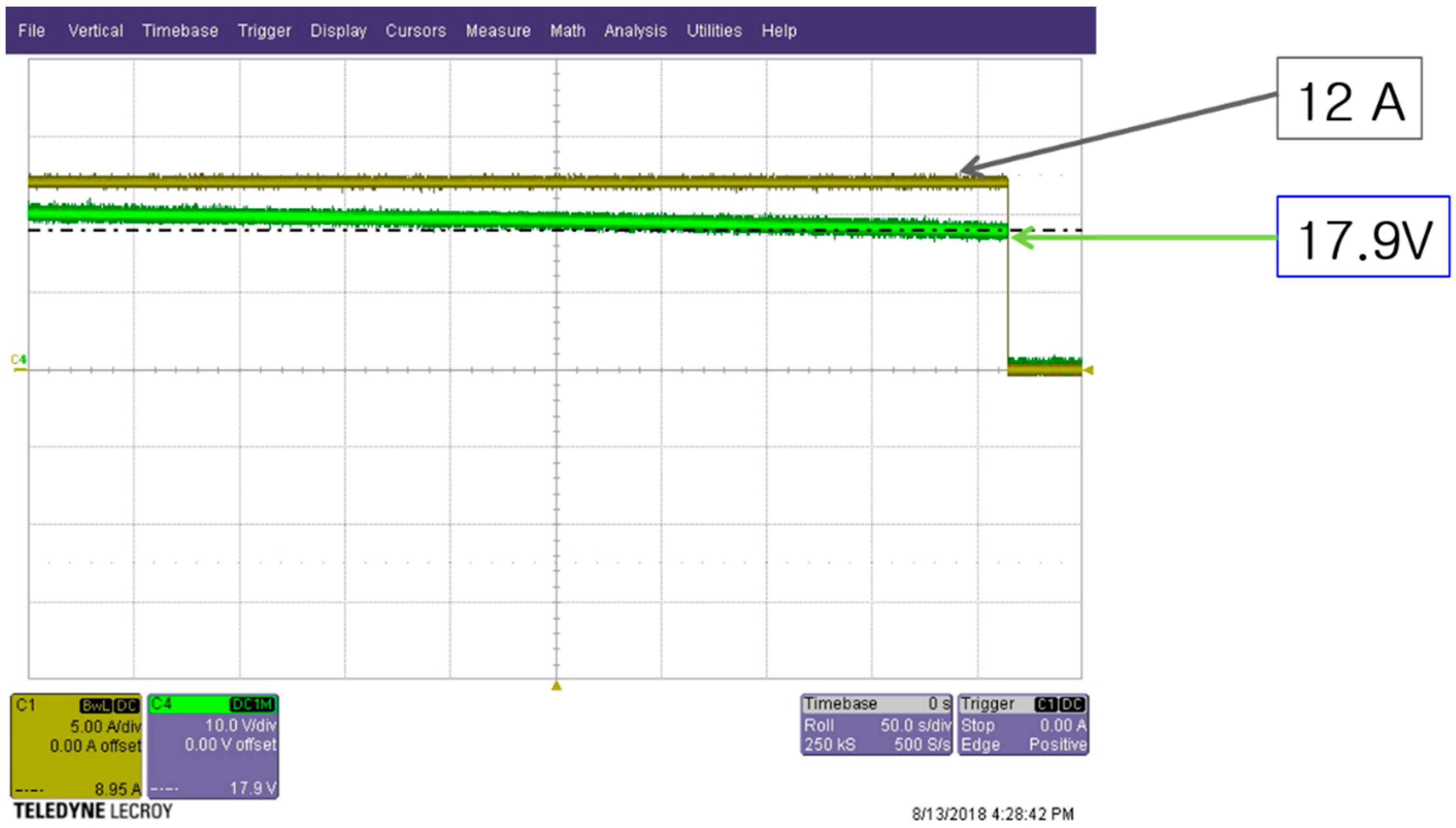This screenshot has width=1456, height=828.
Task: Click the DC badge in Trigger box
Action: coord(1072,705)
